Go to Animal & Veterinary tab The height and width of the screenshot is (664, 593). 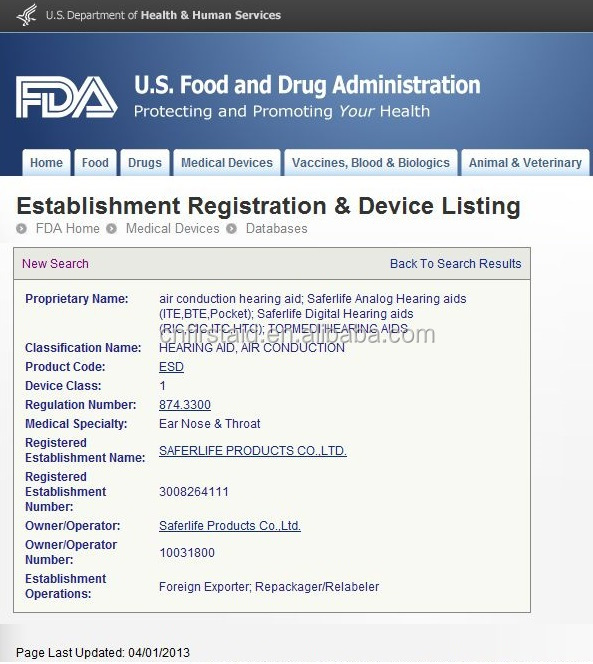coord(525,163)
